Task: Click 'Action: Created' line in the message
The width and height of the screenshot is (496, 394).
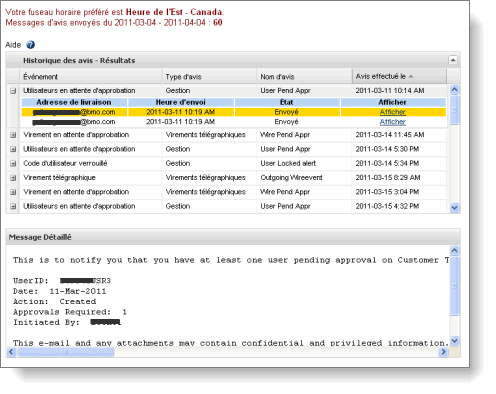Action: pos(54,302)
